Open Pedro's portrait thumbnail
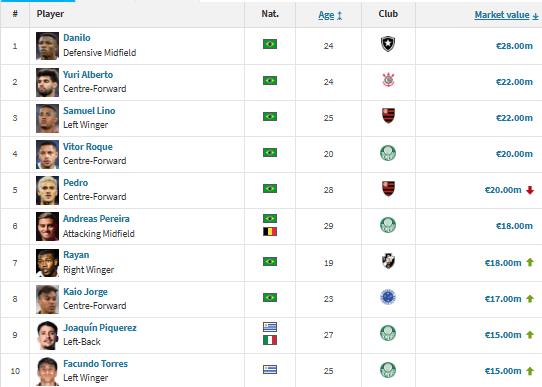The image size is (542, 387). click(x=47, y=190)
